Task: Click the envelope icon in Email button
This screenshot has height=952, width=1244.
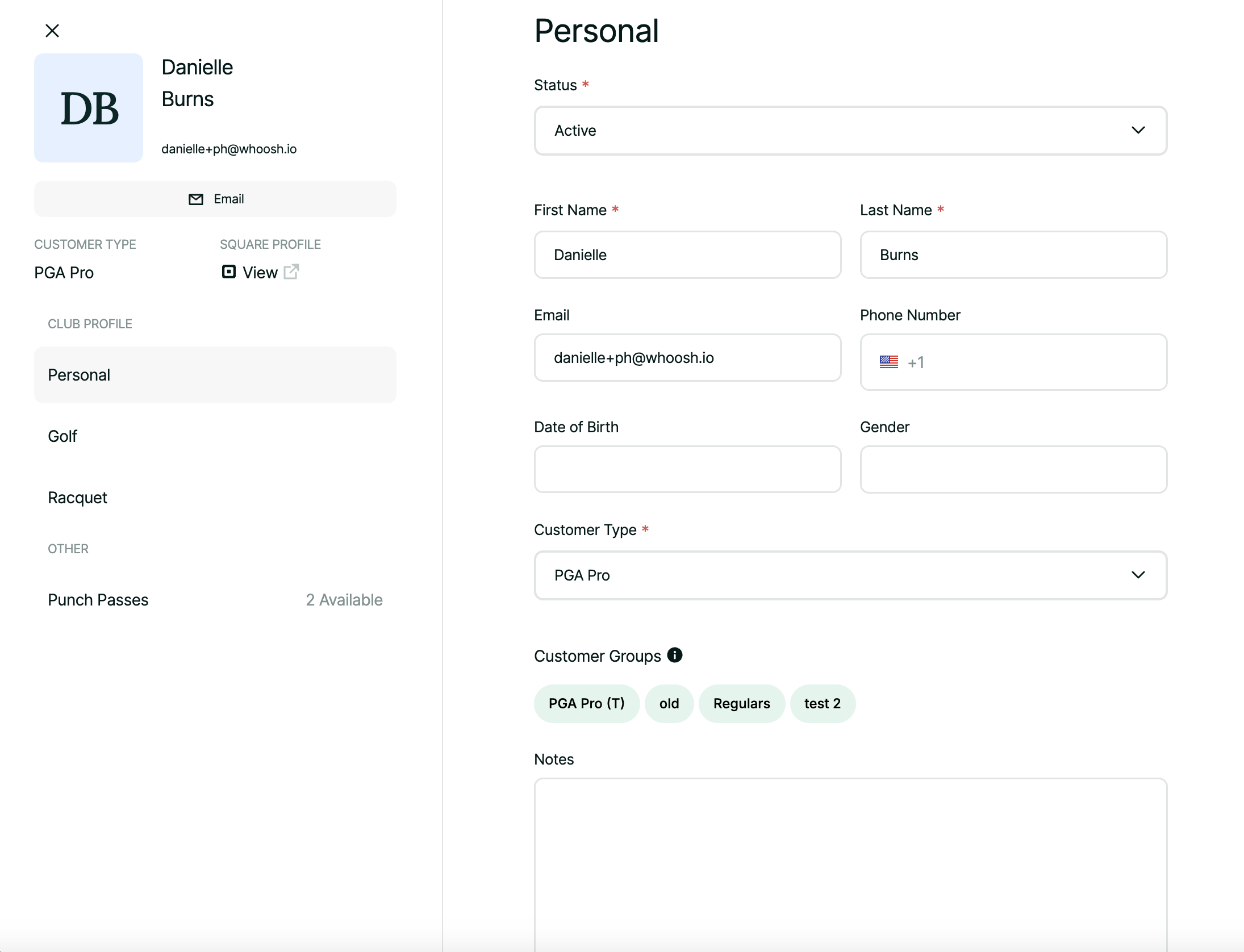Action: click(x=196, y=199)
